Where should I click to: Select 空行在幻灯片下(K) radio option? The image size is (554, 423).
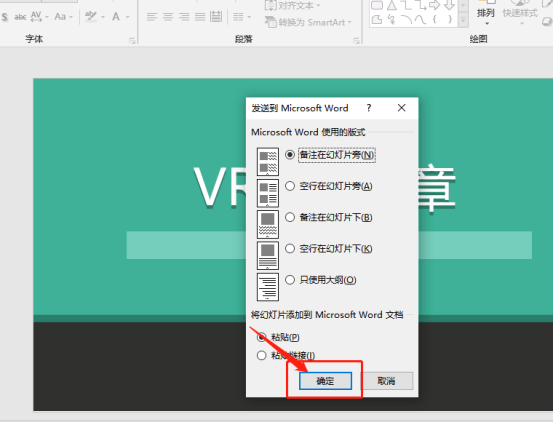(329, 249)
